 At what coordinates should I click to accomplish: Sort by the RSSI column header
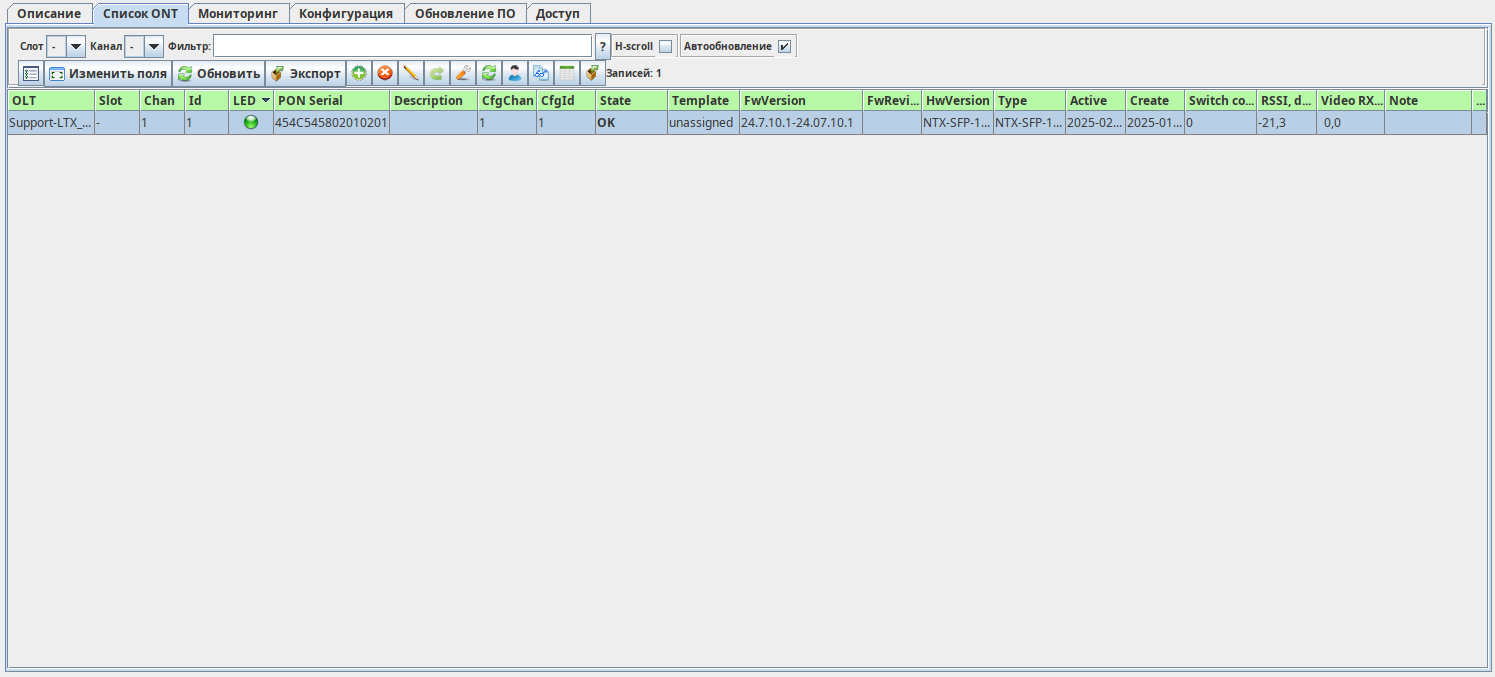tap(1287, 100)
